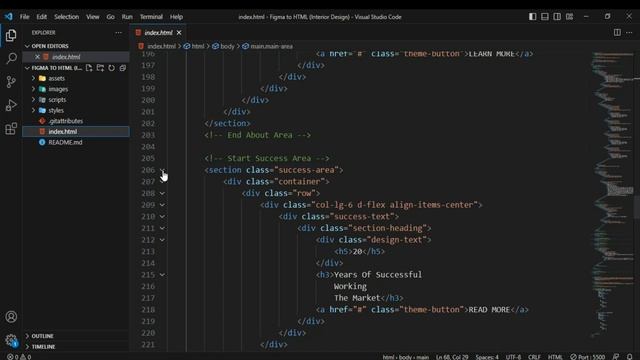Viewport: 640px width, 360px height.
Task: Toggle bottom panel visibility
Action: pos(545,17)
